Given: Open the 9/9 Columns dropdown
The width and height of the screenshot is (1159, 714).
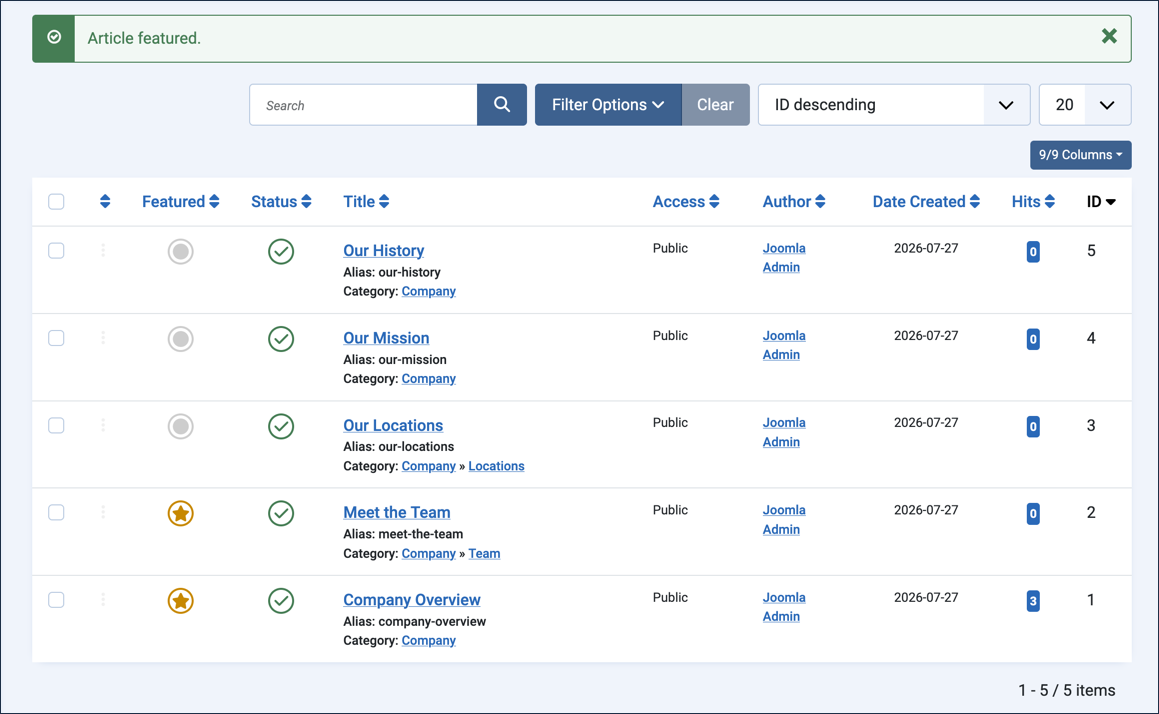Looking at the screenshot, I should tap(1081, 155).
